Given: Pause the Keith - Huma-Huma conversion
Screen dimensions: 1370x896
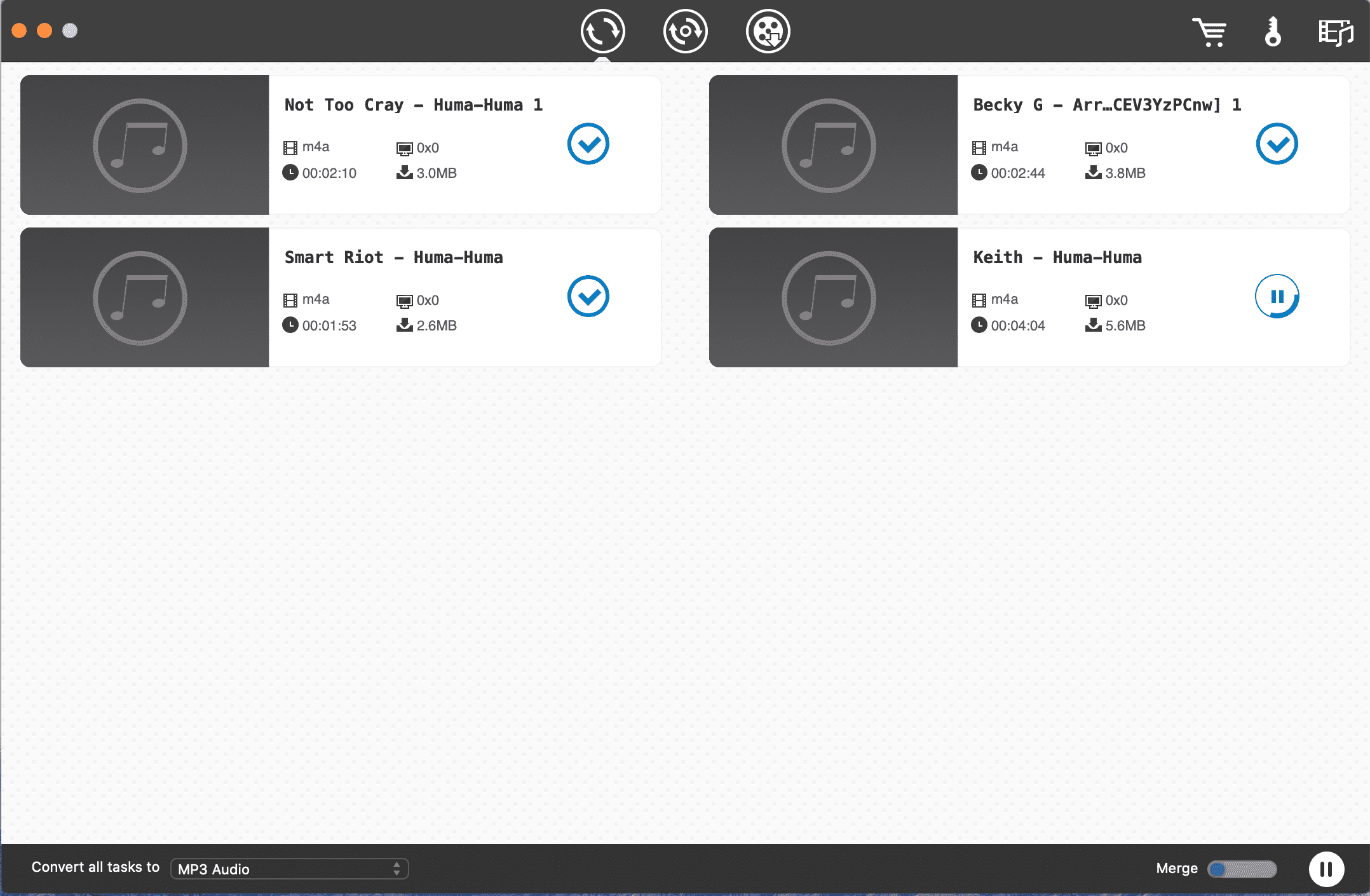Looking at the screenshot, I should tap(1277, 297).
